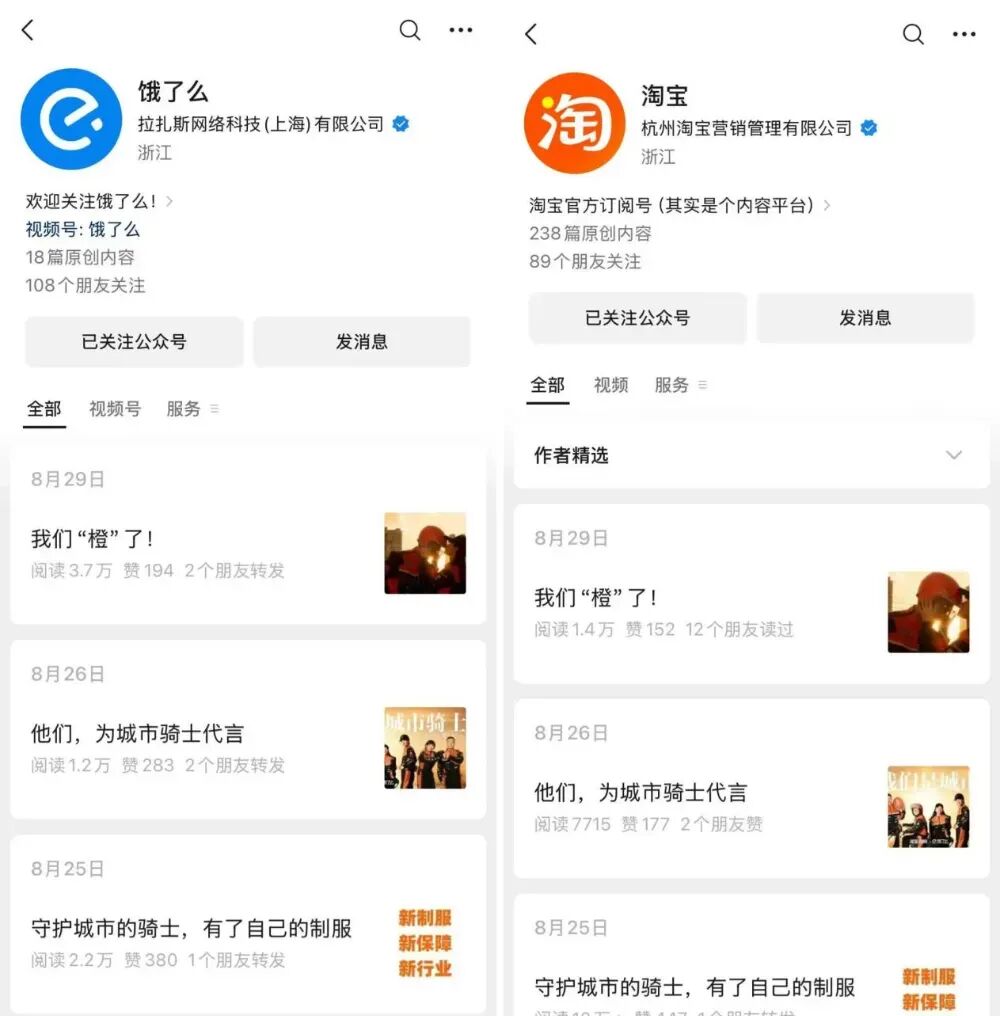The width and height of the screenshot is (1000, 1016).
Task: Expand the 作者精选 section
Action: click(952, 455)
